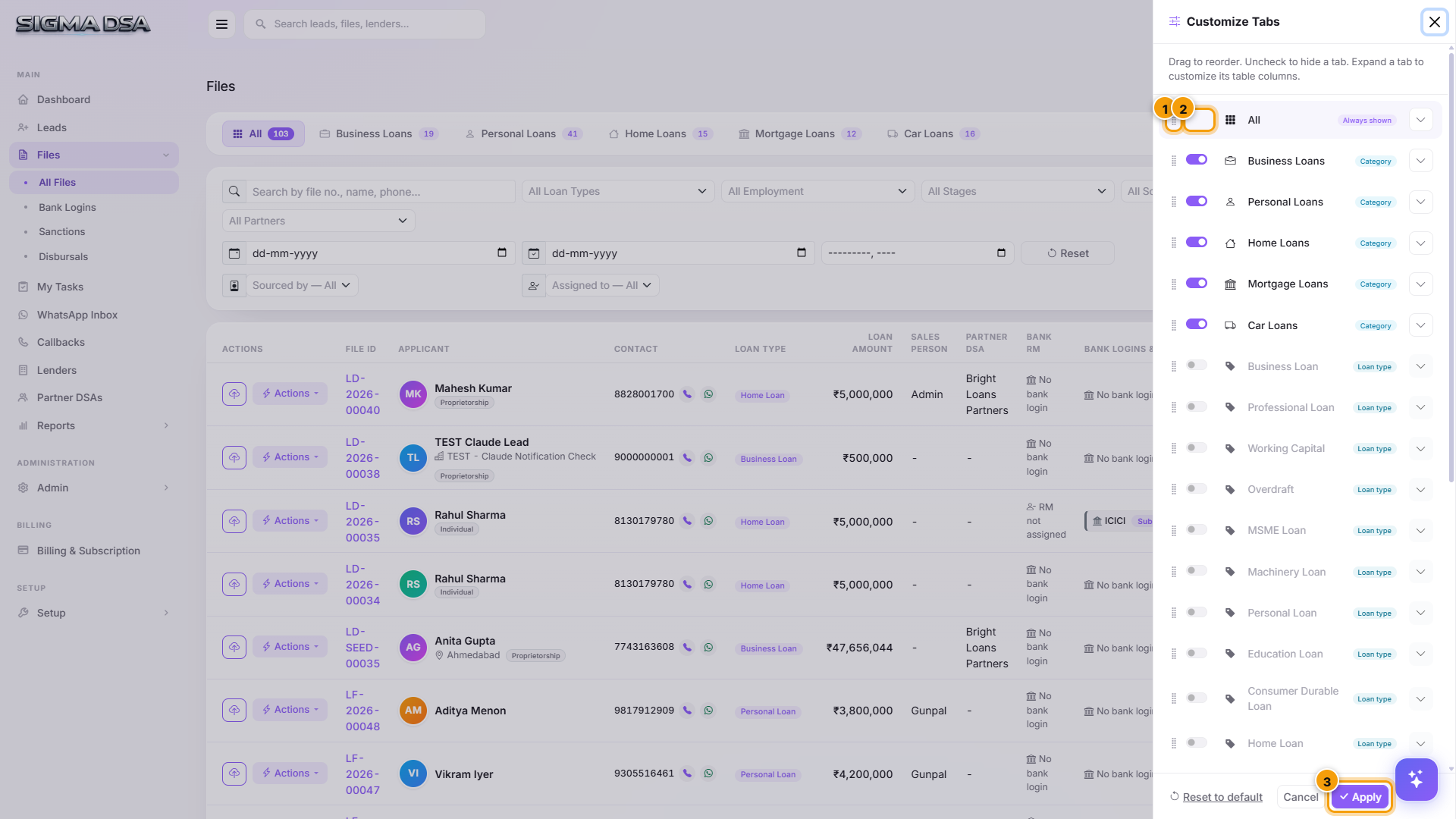Expand the All tab column settings
The width and height of the screenshot is (1456, 819).
[x=1420, y=120]
